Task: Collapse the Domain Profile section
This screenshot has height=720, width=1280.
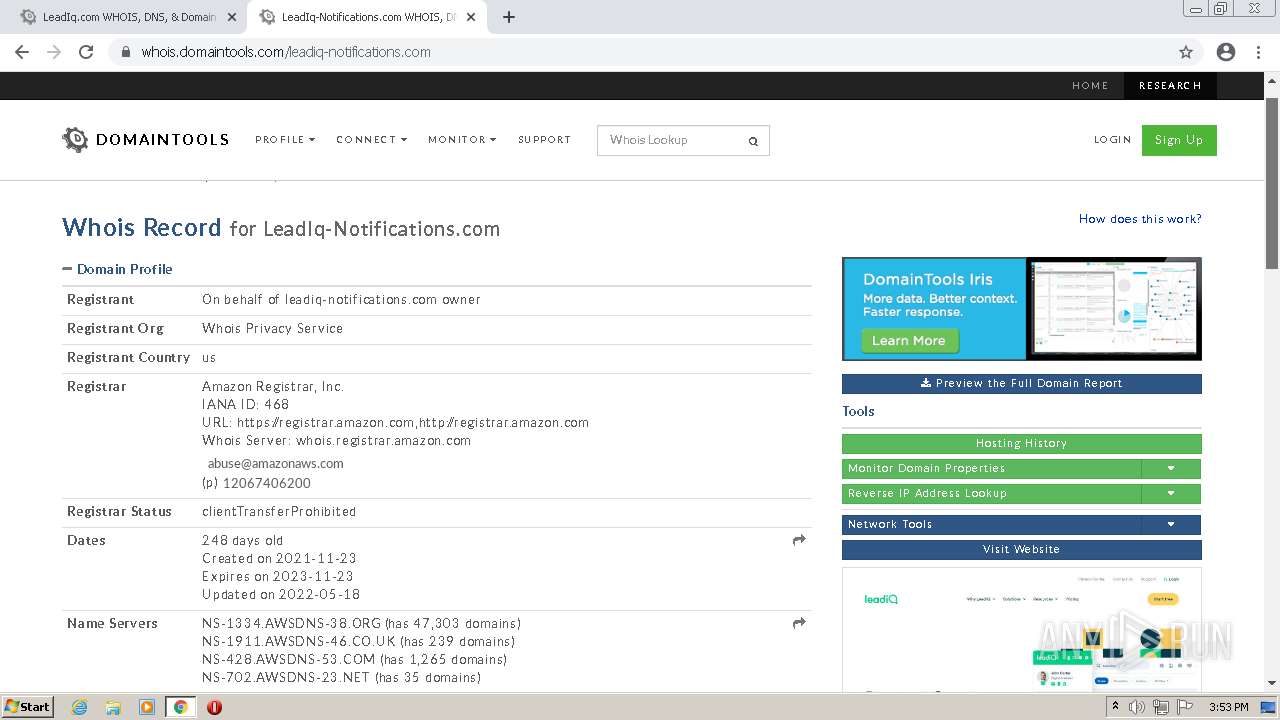Action: coord(117,269)
